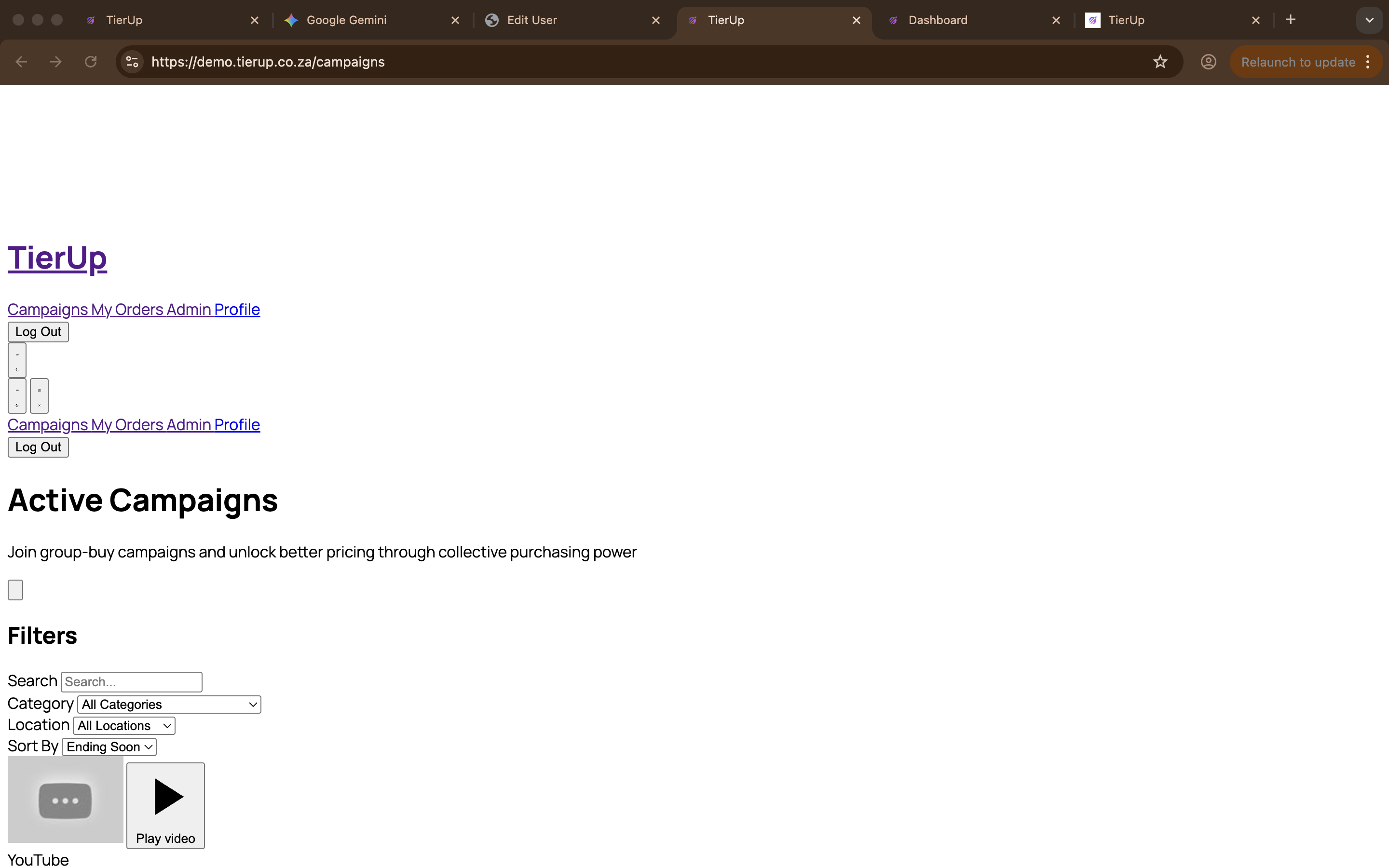Viewport: 1389px width, 868px height.
Task: Click the gray YouTube video thumbnail
Action: coord(66,800)
